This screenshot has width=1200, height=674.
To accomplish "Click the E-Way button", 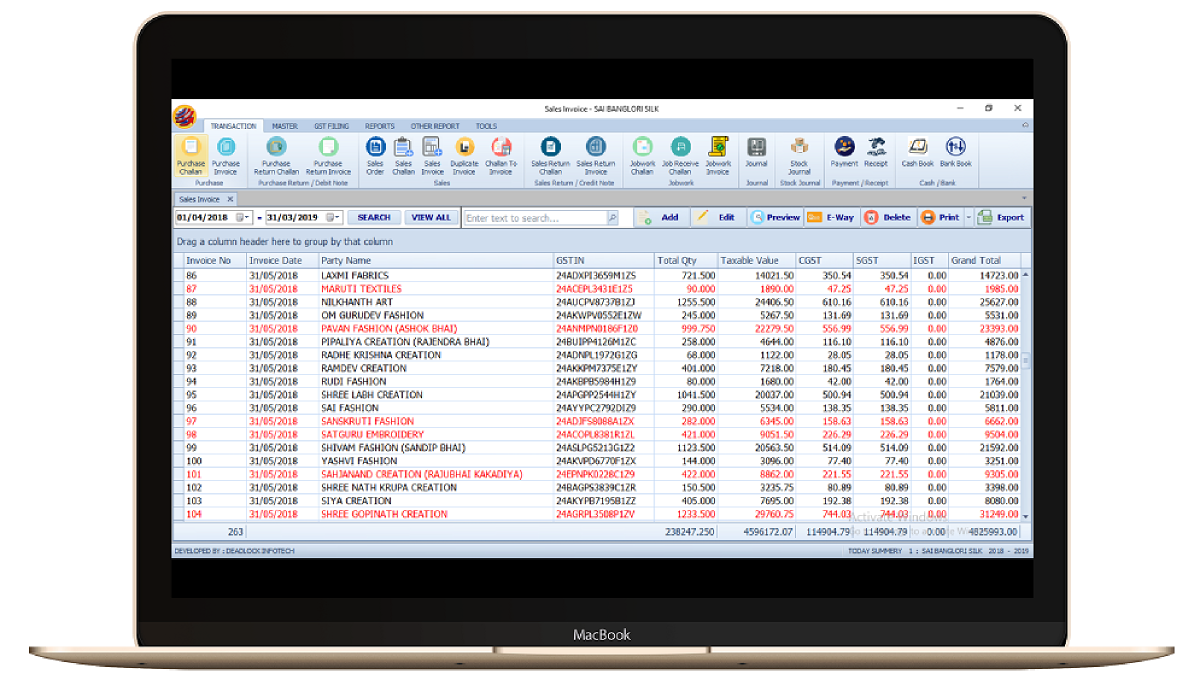I will [x=831, y=217].
